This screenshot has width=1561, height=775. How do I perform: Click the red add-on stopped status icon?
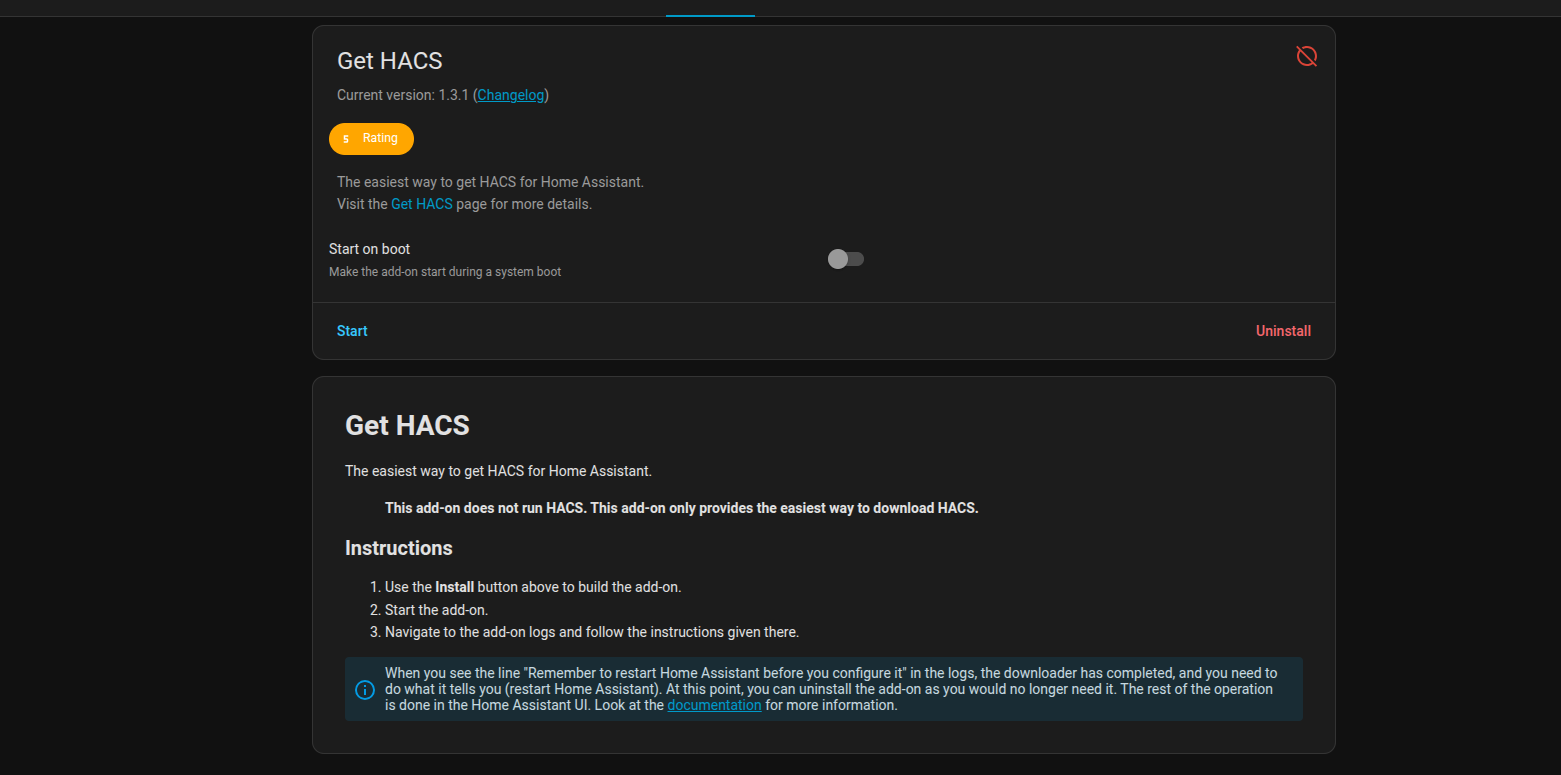(x=1306, y=56)
